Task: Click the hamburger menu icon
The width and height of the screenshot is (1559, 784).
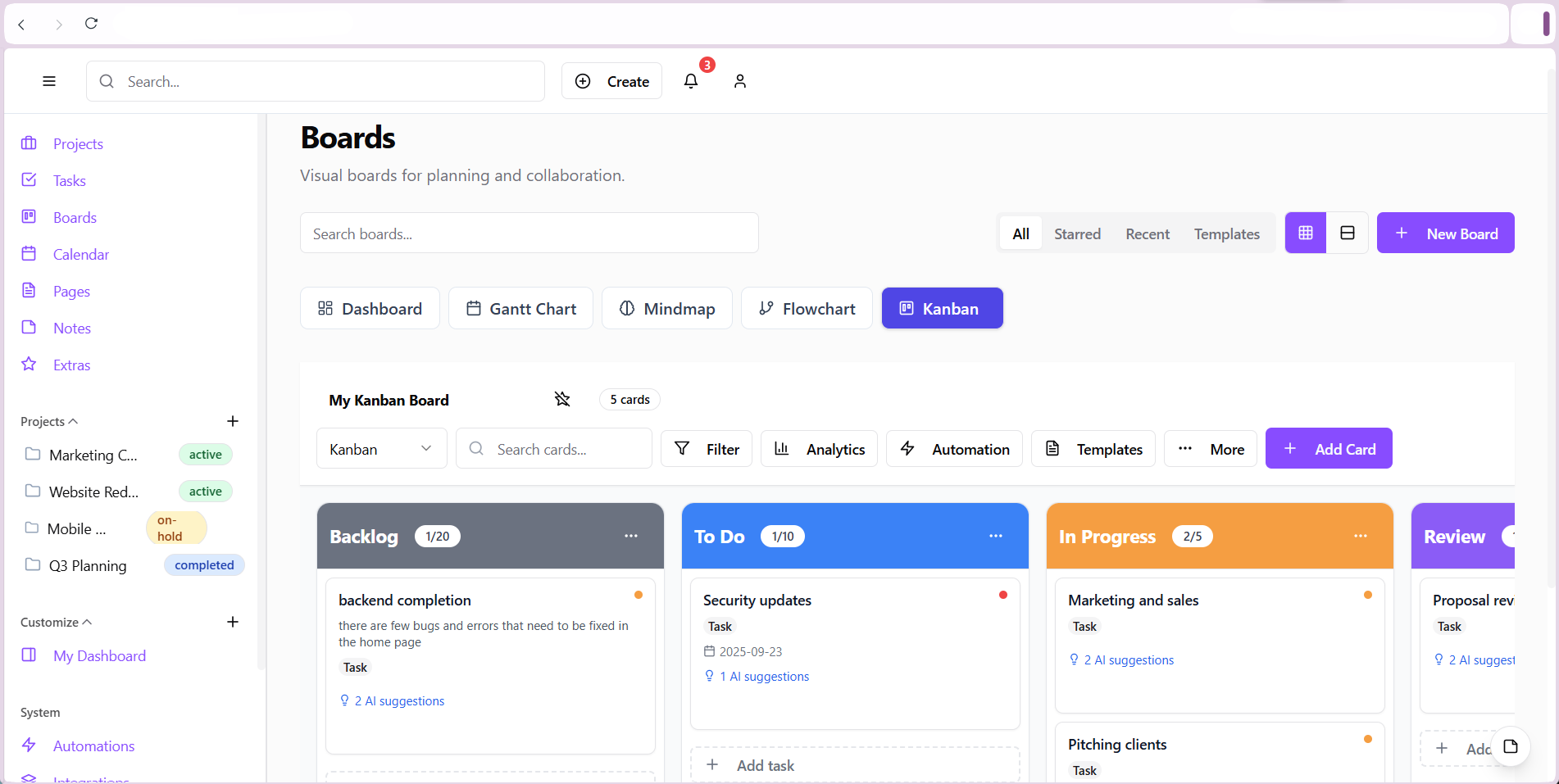Action: (x=48, y=81)
